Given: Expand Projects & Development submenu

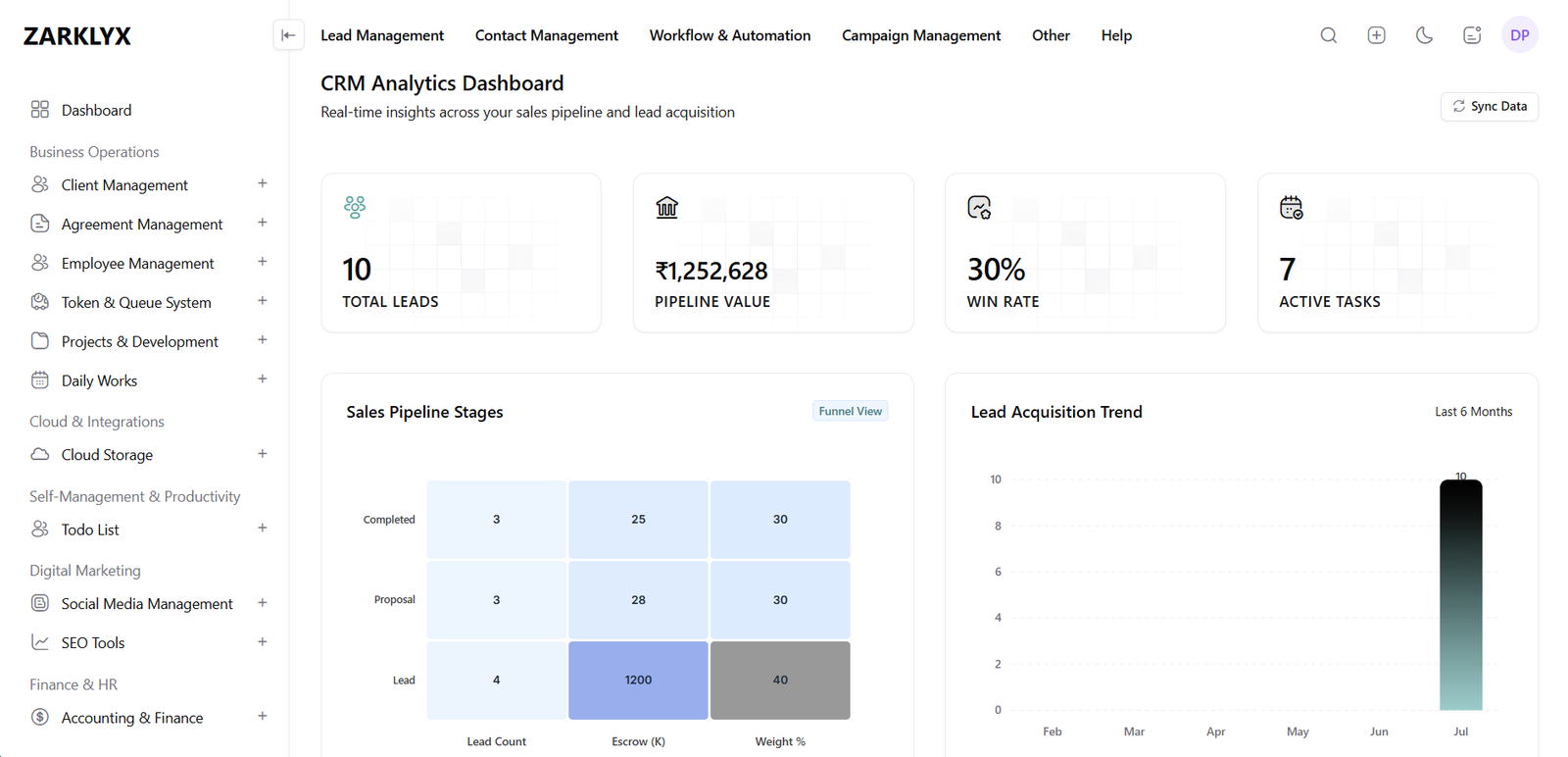Looking at the screenshot, I should point(263,340).
